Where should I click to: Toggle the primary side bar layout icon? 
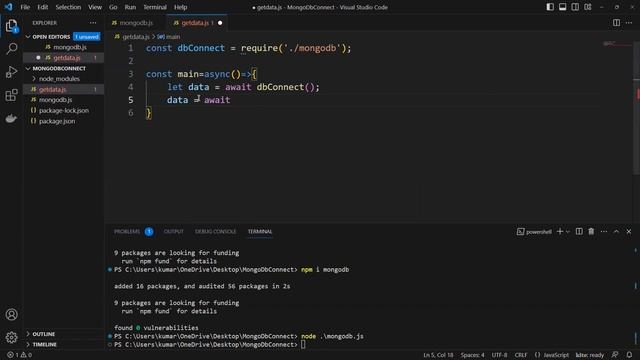[550, 7]
